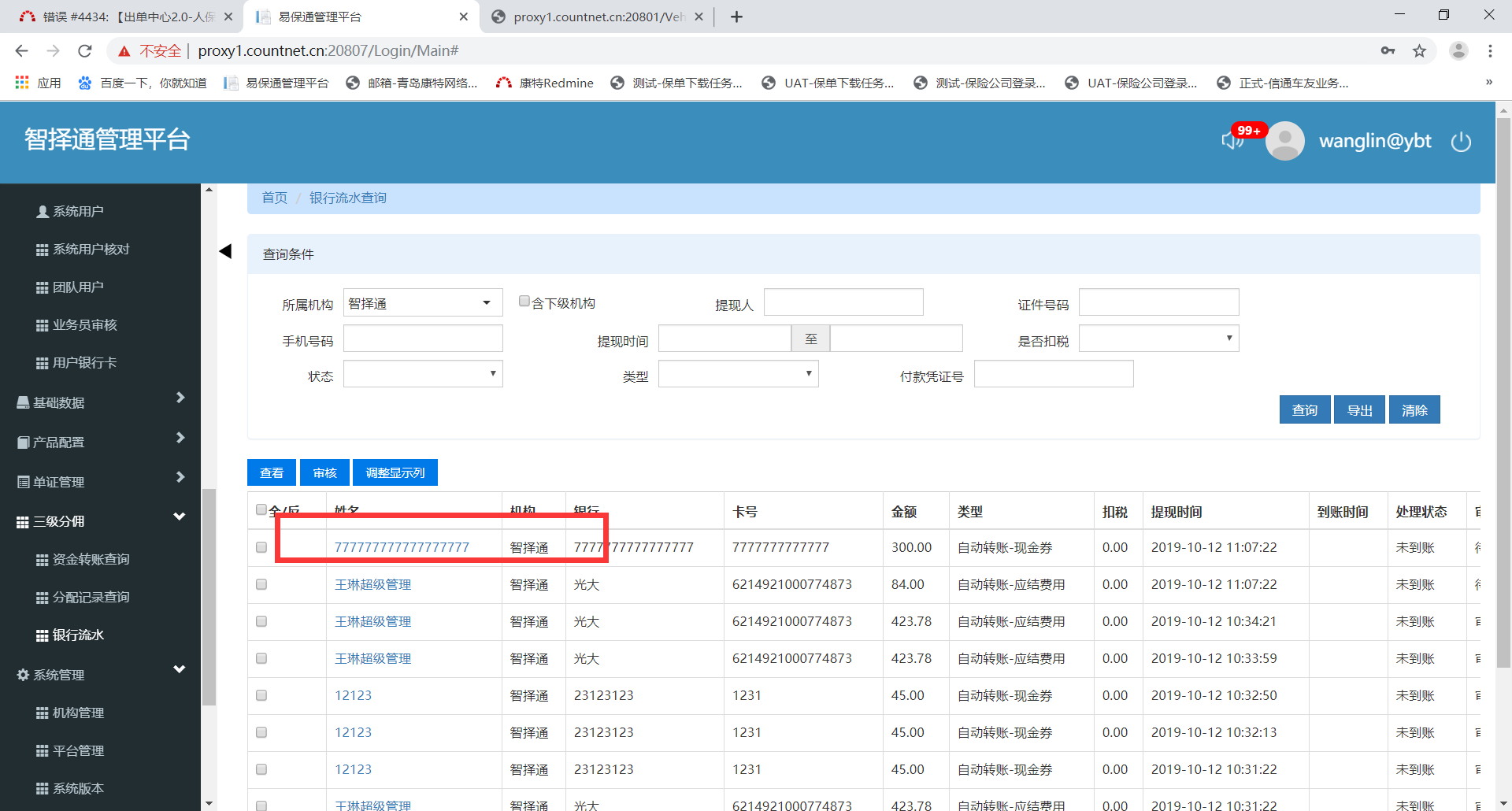Check the row with 300.00 amount

click(x=261, y=547)
